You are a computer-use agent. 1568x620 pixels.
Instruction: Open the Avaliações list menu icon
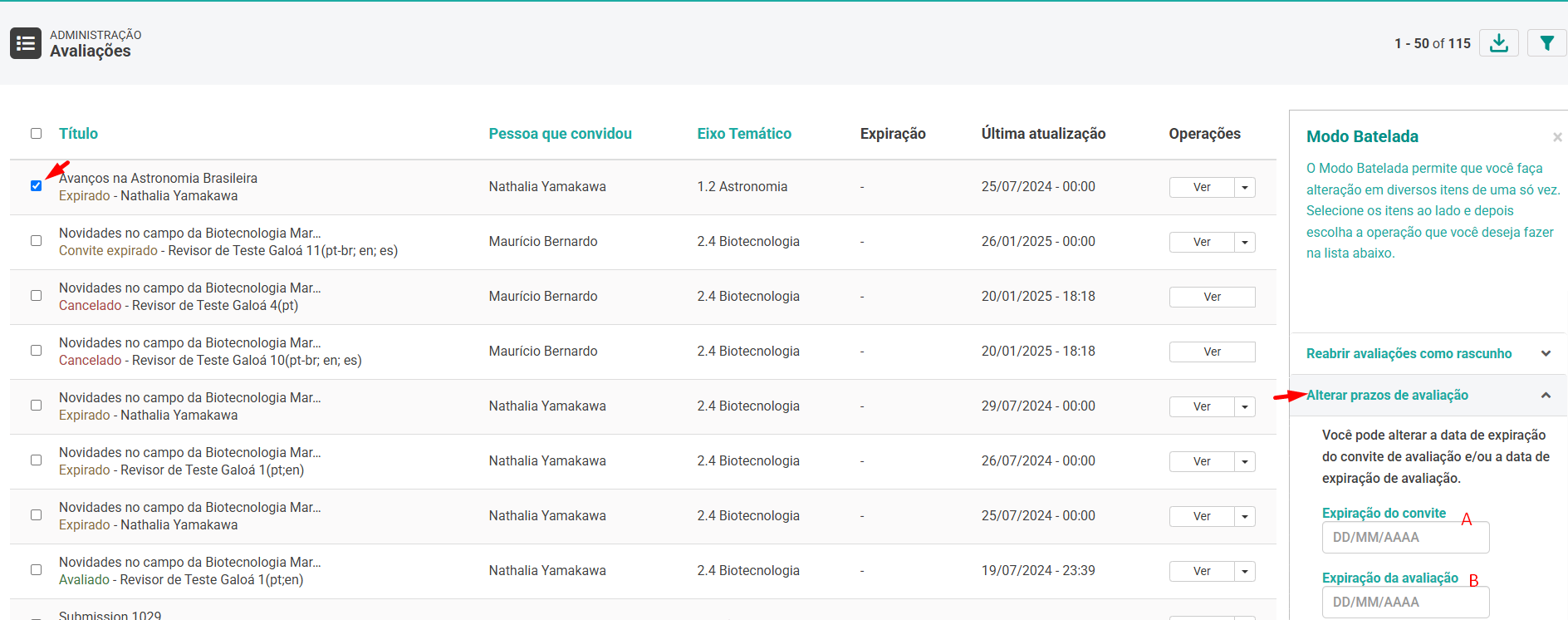point(26,43)
